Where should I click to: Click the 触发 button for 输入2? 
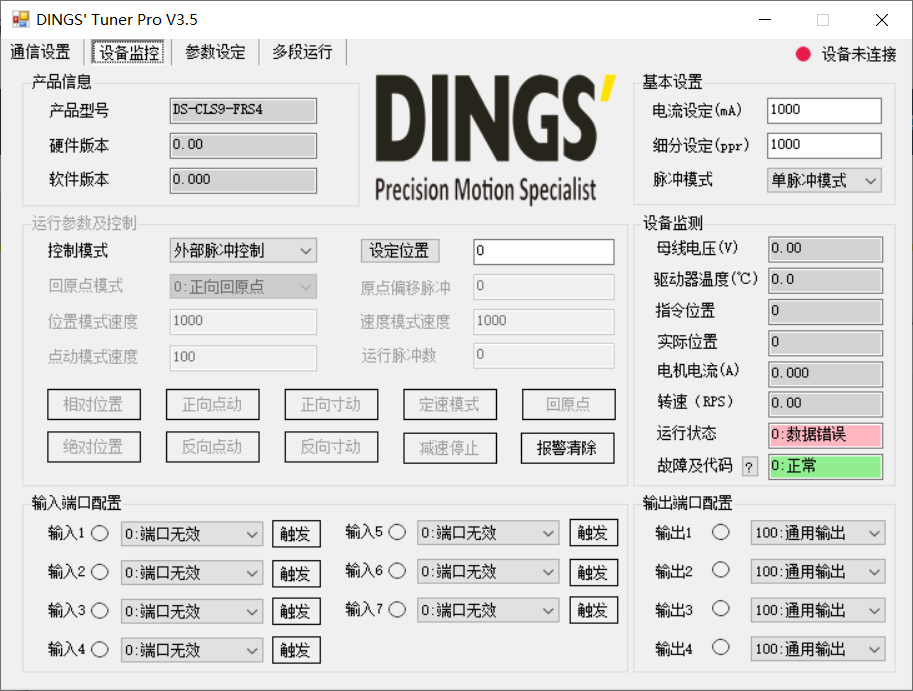click(296, 573)
